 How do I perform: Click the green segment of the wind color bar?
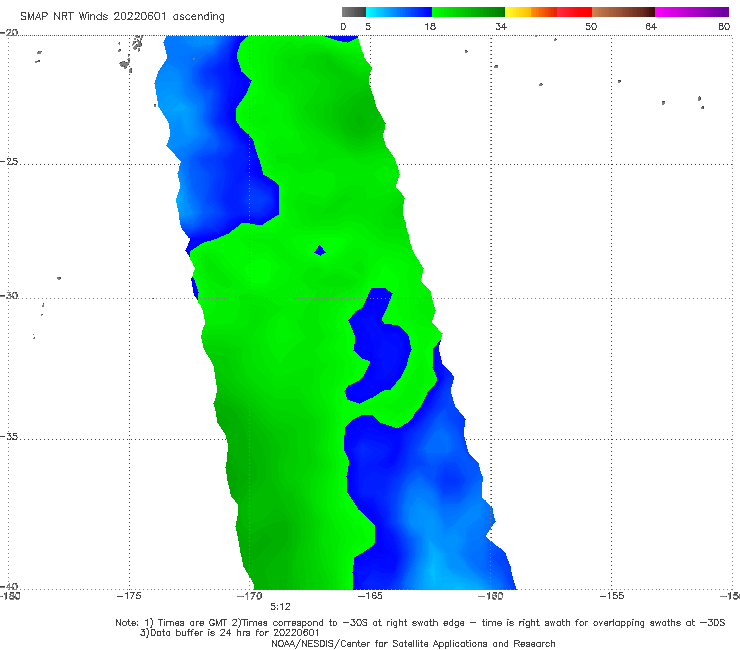tap(468, 12)
